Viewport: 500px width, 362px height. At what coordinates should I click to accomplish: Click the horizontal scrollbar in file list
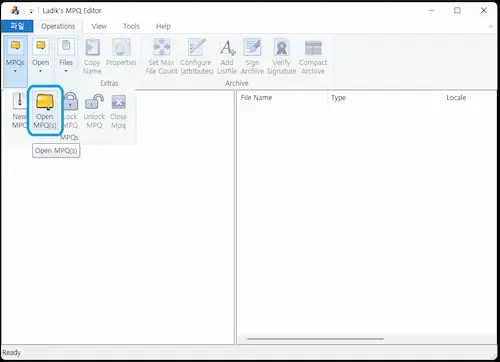coord(315,339)
